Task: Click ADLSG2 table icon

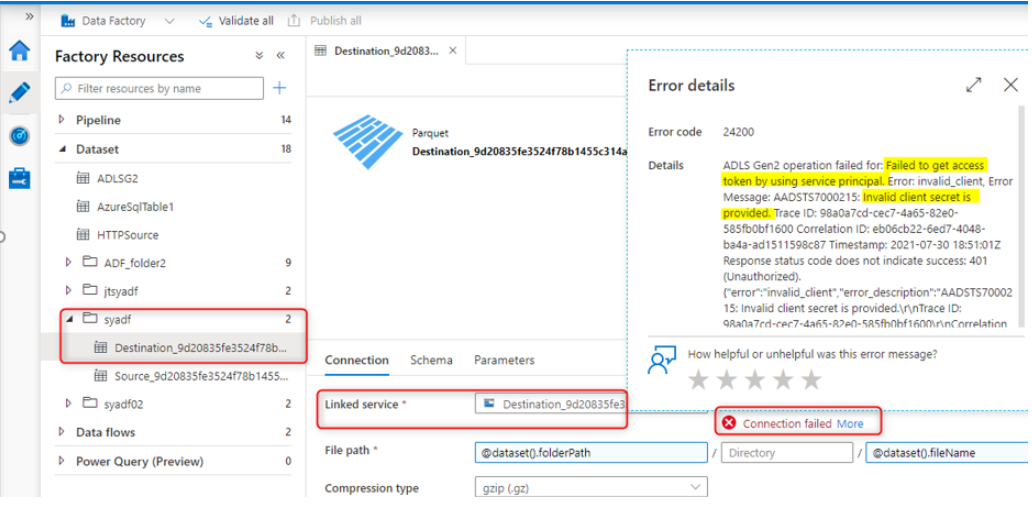Action: pyautogui.click(x=83, y=178)
